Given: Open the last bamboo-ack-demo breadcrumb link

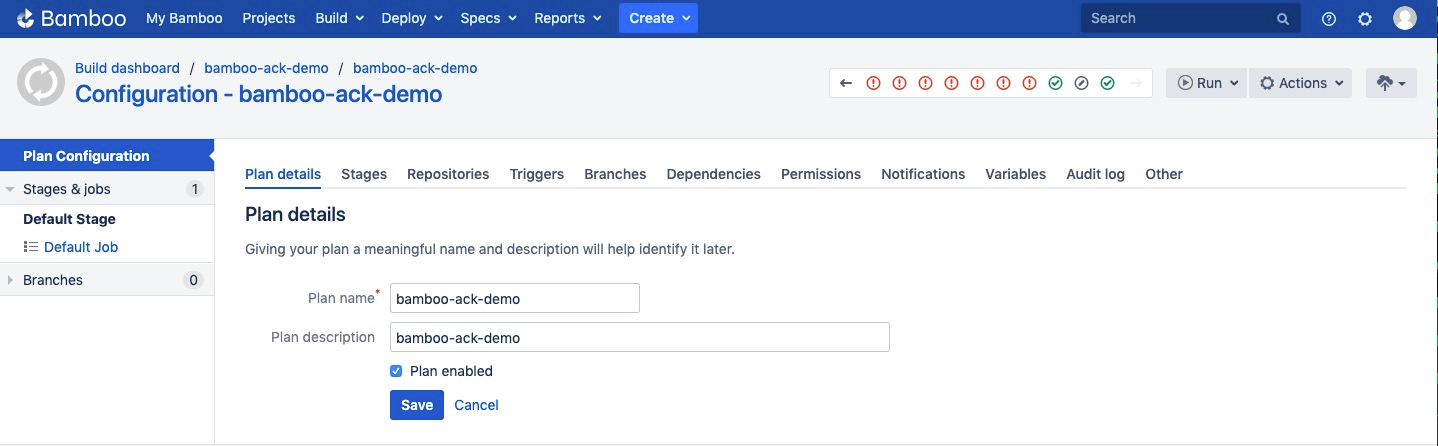Looking at the screenshot, I should [415, 68].
